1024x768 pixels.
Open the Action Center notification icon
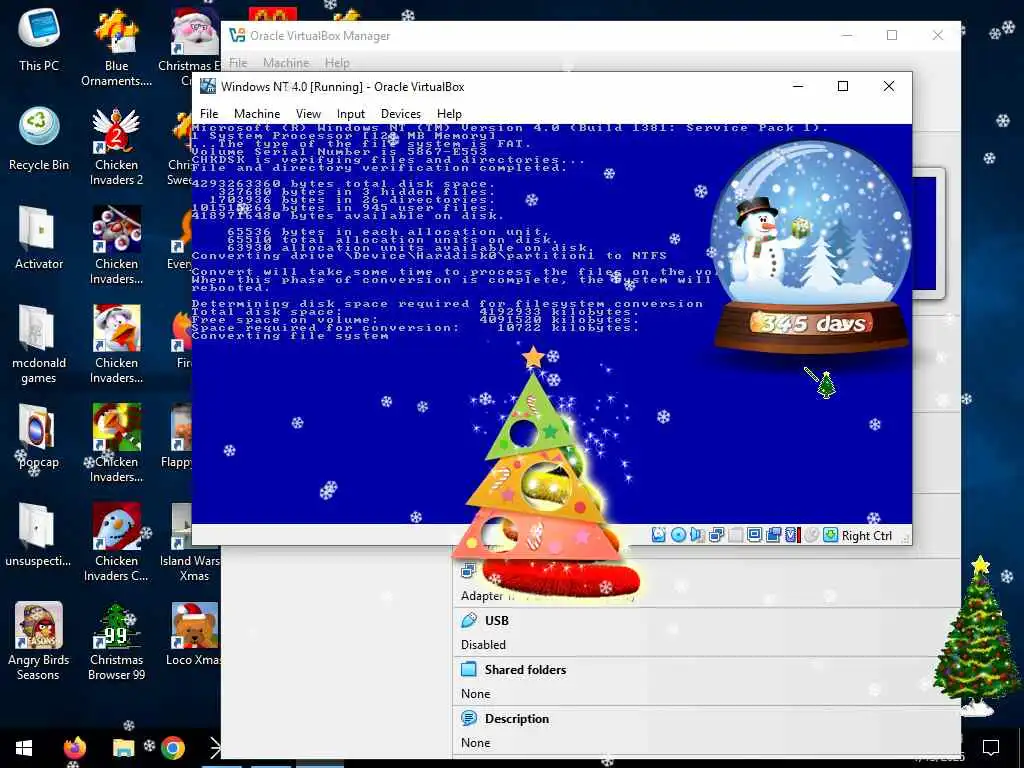click(991, 747)
